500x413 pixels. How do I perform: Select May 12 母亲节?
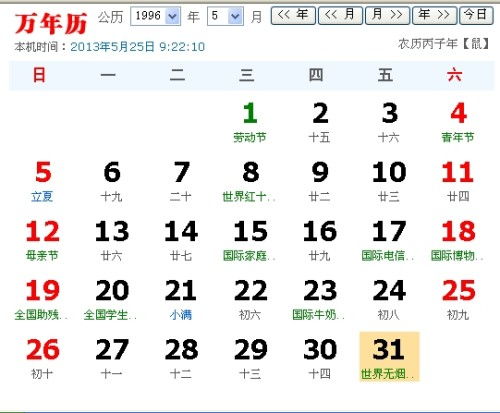(x=42, y=241)
